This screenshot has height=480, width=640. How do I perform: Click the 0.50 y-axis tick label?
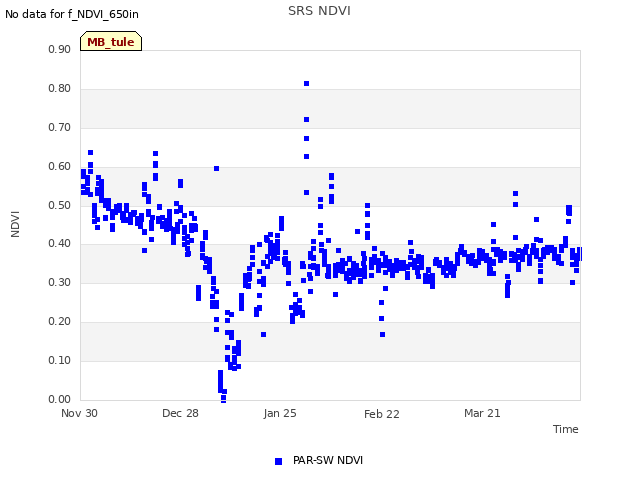pyautogui.click(x=60, y=205)
